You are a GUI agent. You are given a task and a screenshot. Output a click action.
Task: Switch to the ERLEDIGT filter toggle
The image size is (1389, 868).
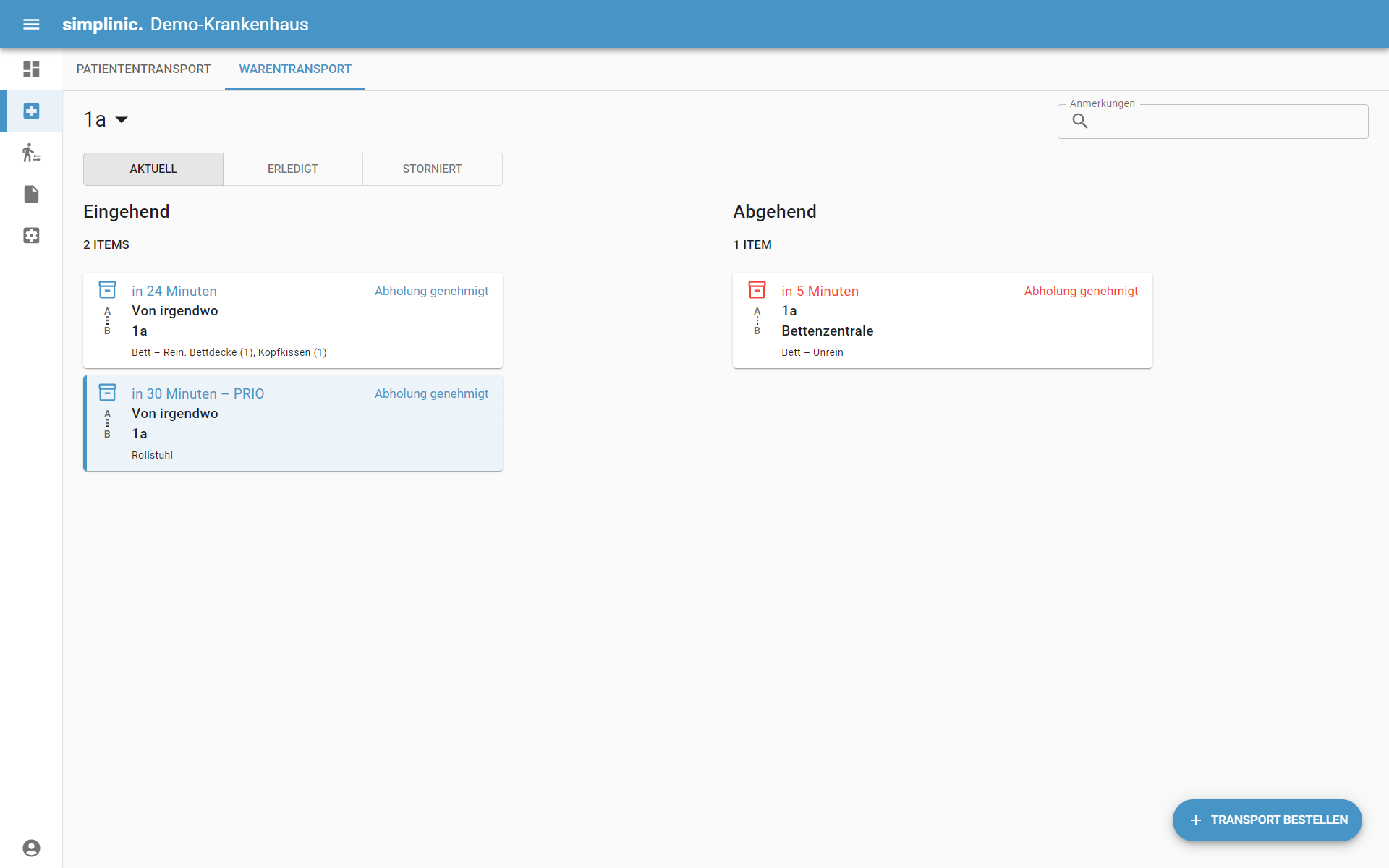click(x=292, y=169)
